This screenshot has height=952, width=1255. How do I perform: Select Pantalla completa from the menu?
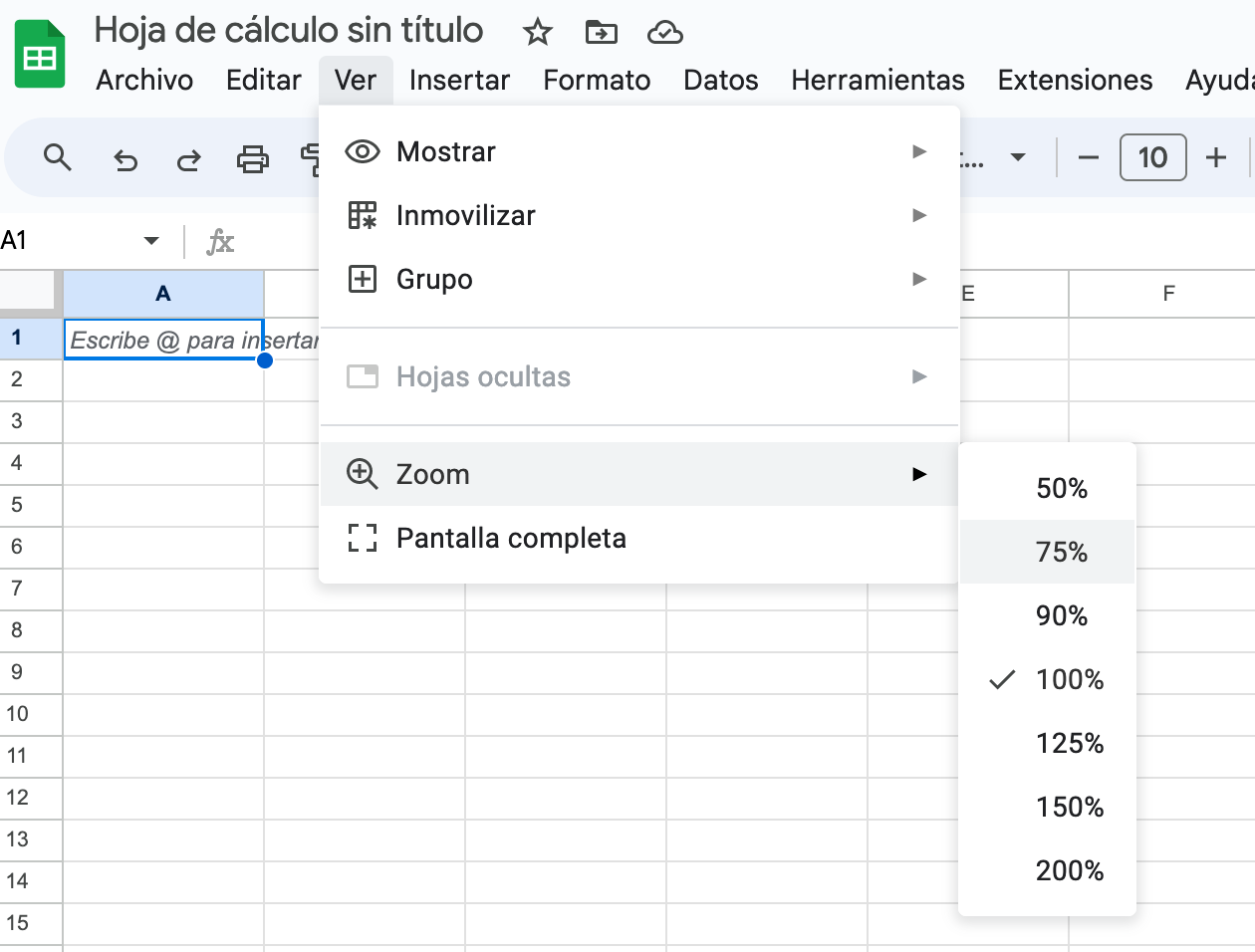click(x=511, y=538)
